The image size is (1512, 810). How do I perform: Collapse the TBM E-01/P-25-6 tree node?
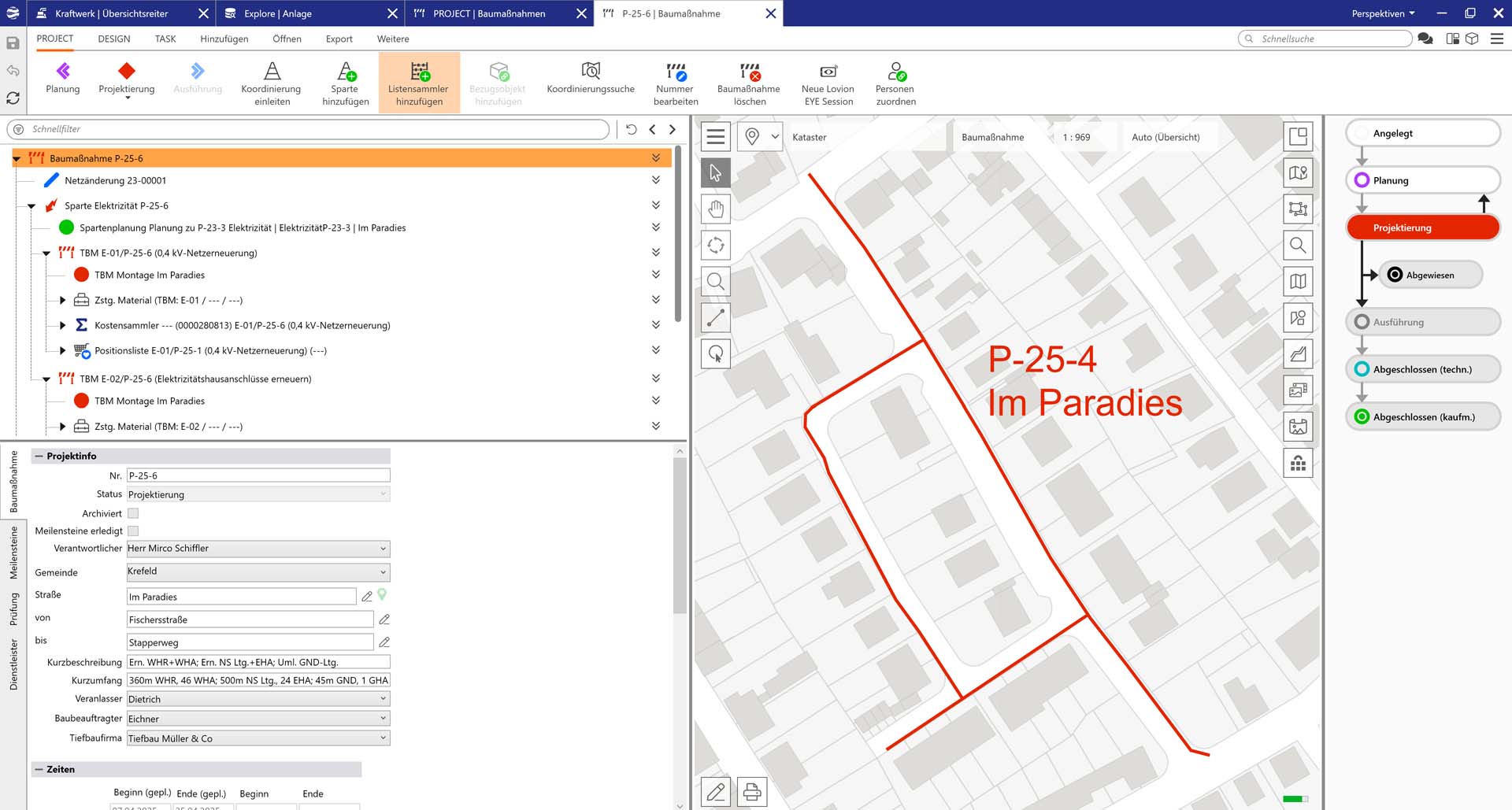[x=46, y=253]
